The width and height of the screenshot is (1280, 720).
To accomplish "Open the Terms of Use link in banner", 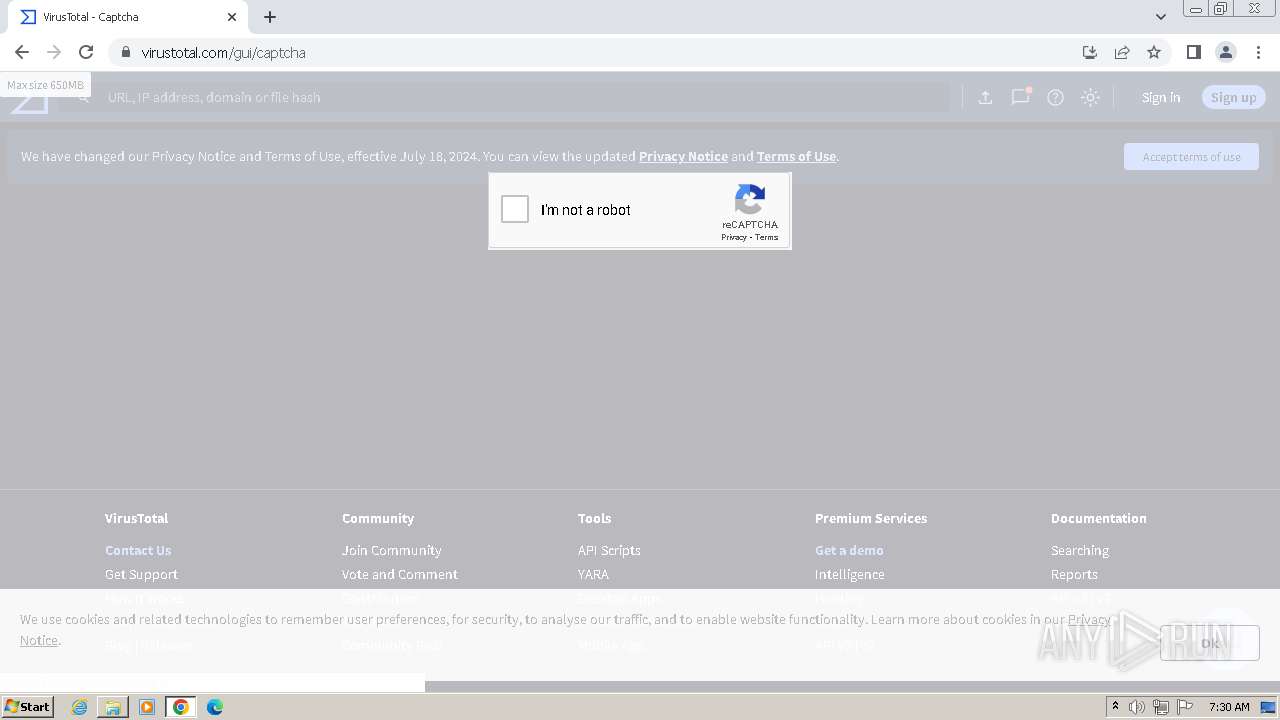I will [x=796, y=156].
